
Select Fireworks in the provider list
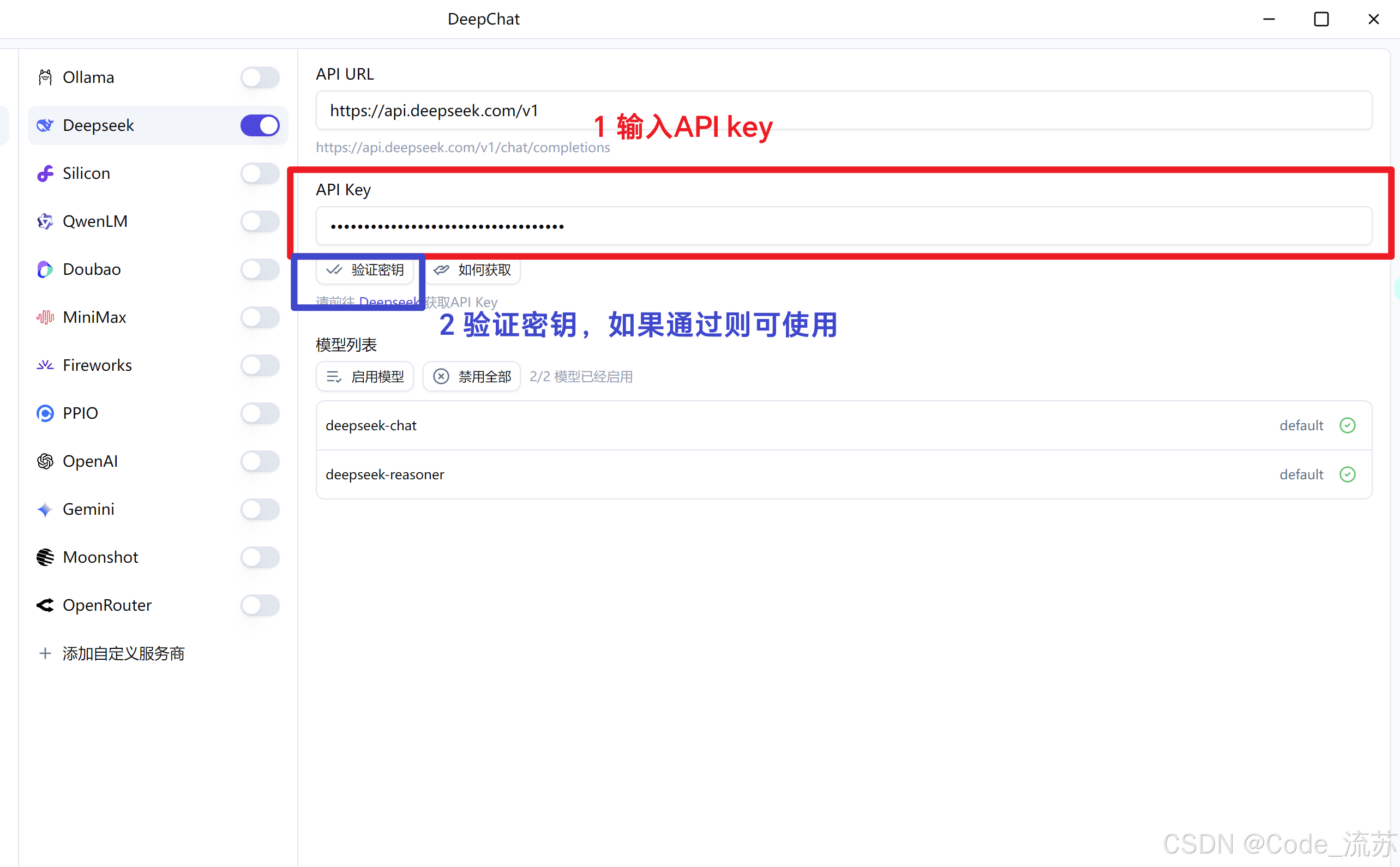click(x=98, y=365)
